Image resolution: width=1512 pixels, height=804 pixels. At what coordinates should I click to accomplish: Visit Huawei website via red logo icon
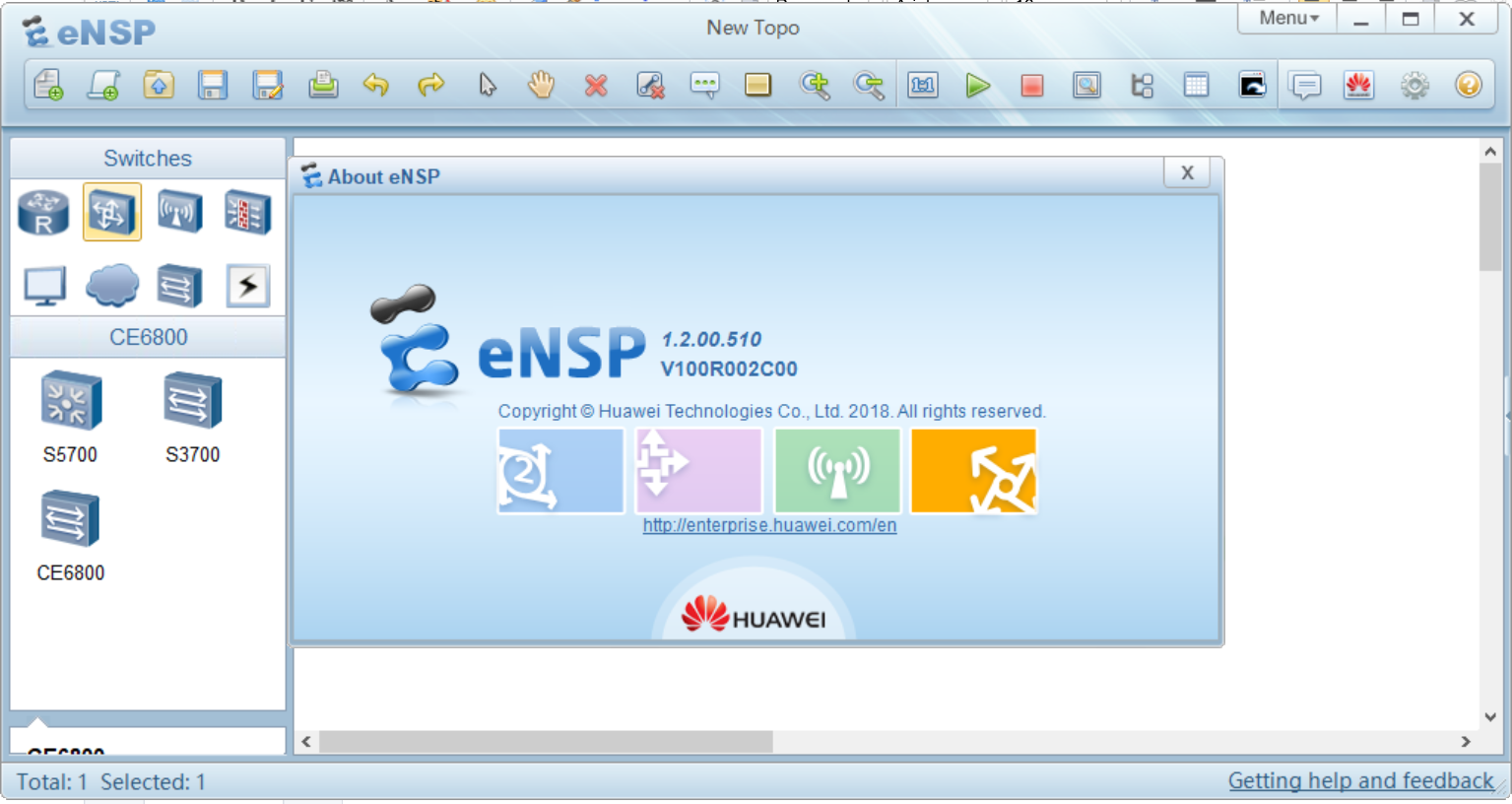(x=1359, y=86)
